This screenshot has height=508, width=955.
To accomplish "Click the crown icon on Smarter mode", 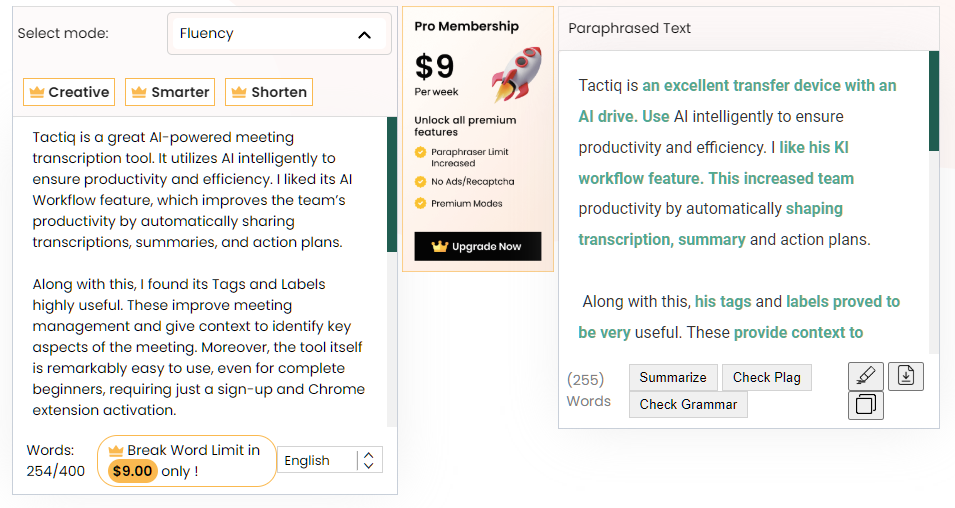I will click(x=139, y=92).
